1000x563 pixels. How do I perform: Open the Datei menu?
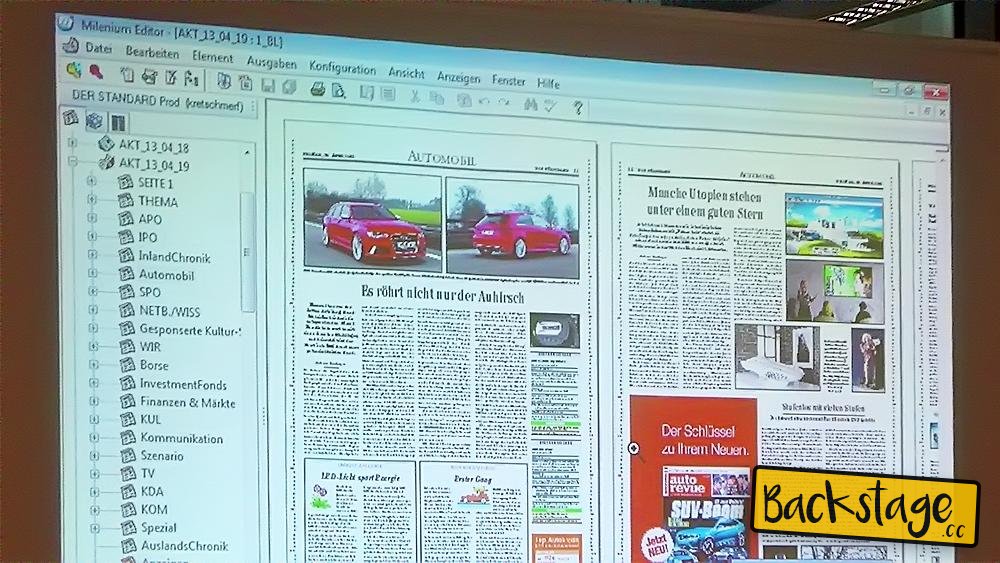coord(99,48)
